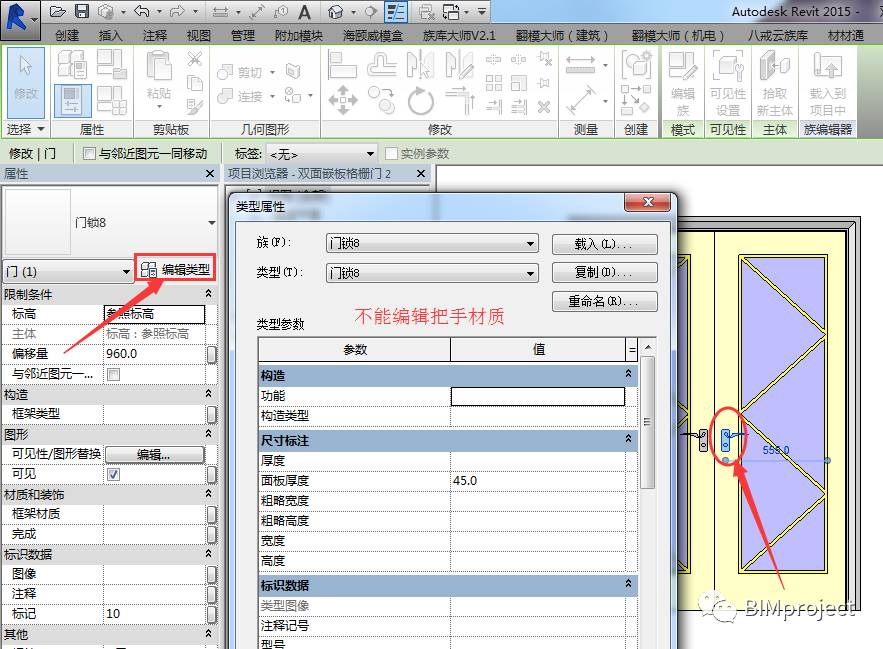Screen dimensions: 883x649
Task: Switch to the 插入 ribbon tab
Action: [x=110, y=35]
